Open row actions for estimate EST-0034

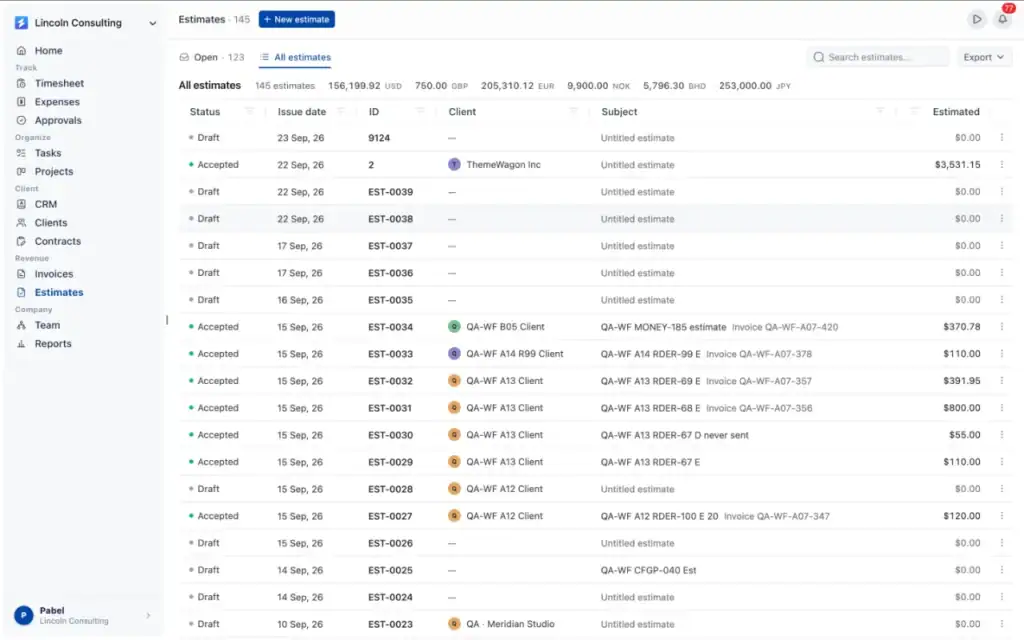point(1001,327)
